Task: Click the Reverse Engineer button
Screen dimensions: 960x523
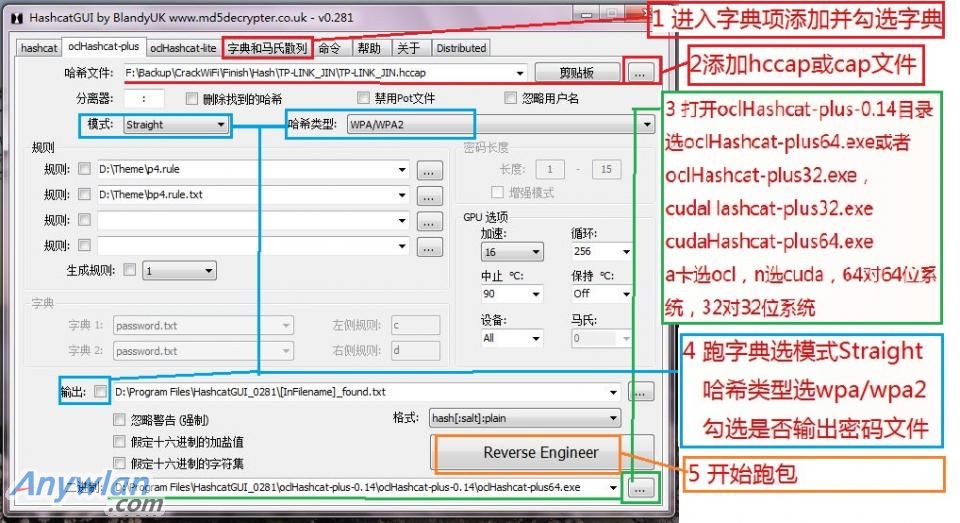Action: pos(541,453)
